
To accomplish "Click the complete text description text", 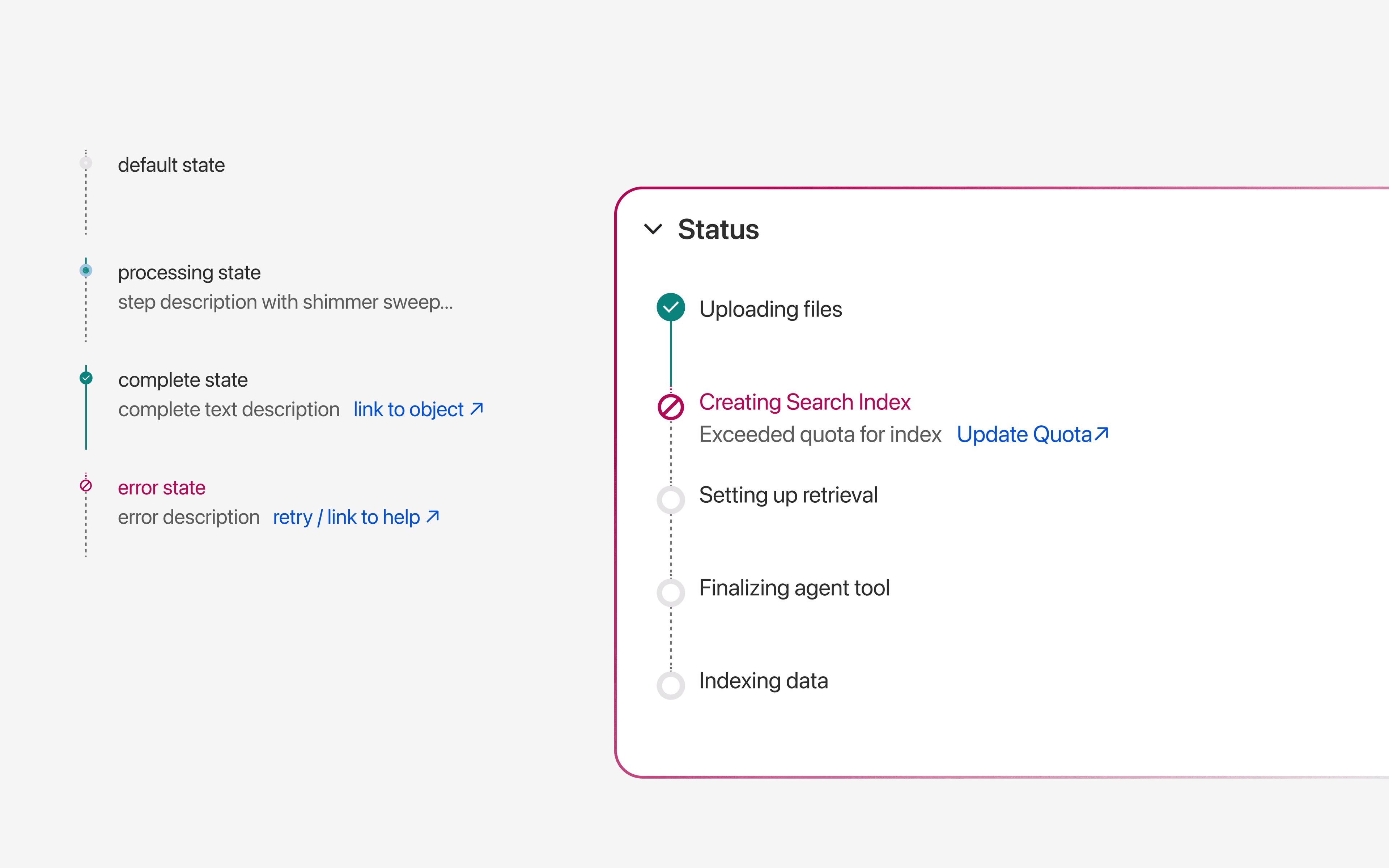I will (x=229, y=410).
